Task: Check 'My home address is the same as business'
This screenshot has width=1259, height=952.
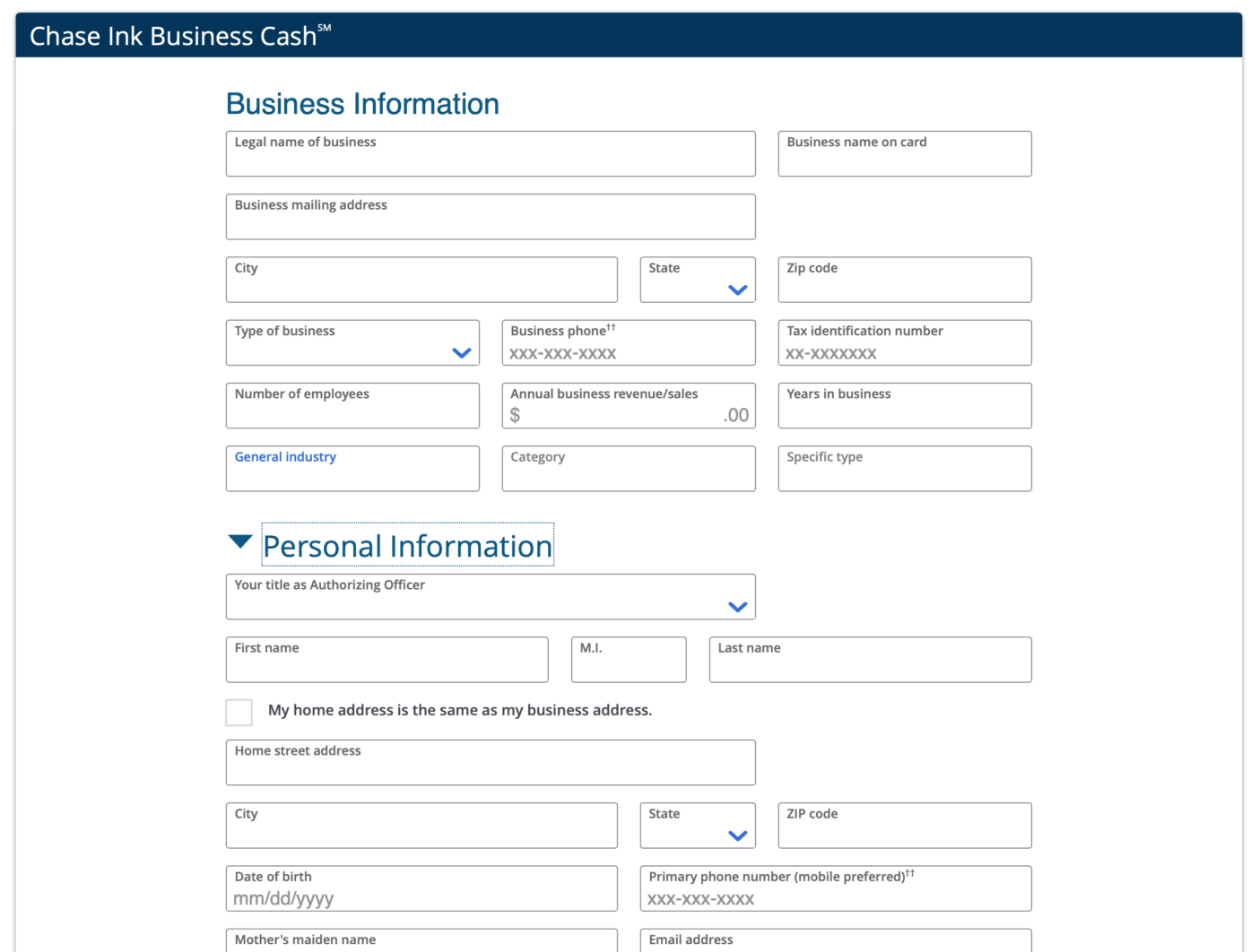Action: 239,712
